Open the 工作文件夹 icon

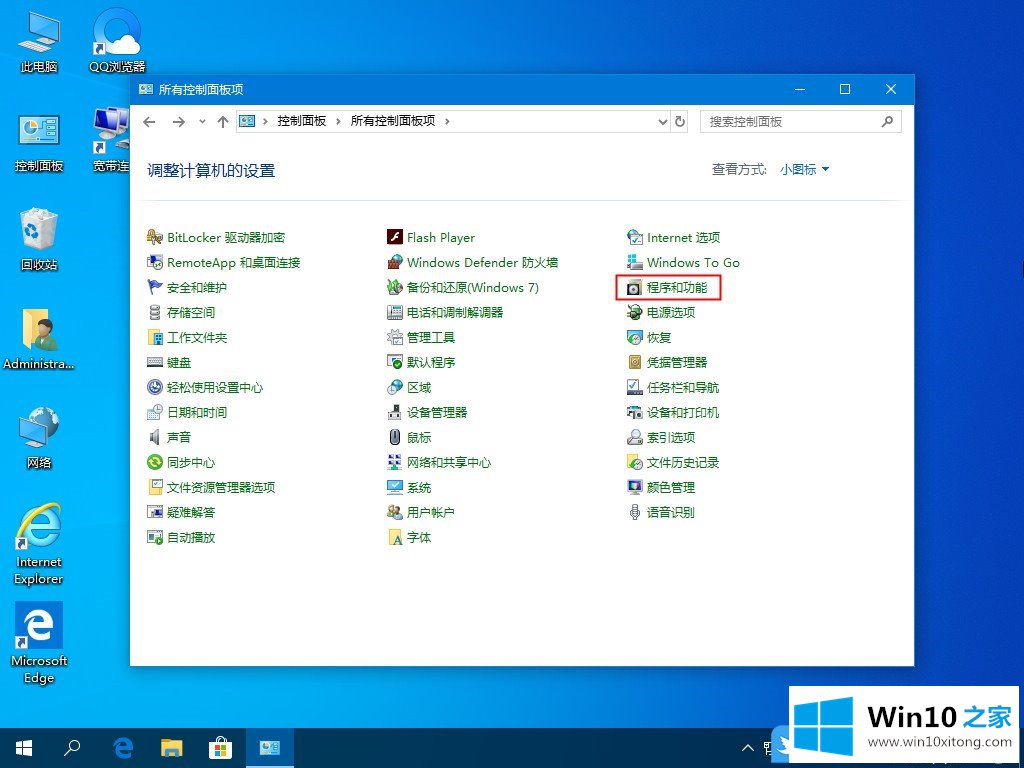[155, 338]
